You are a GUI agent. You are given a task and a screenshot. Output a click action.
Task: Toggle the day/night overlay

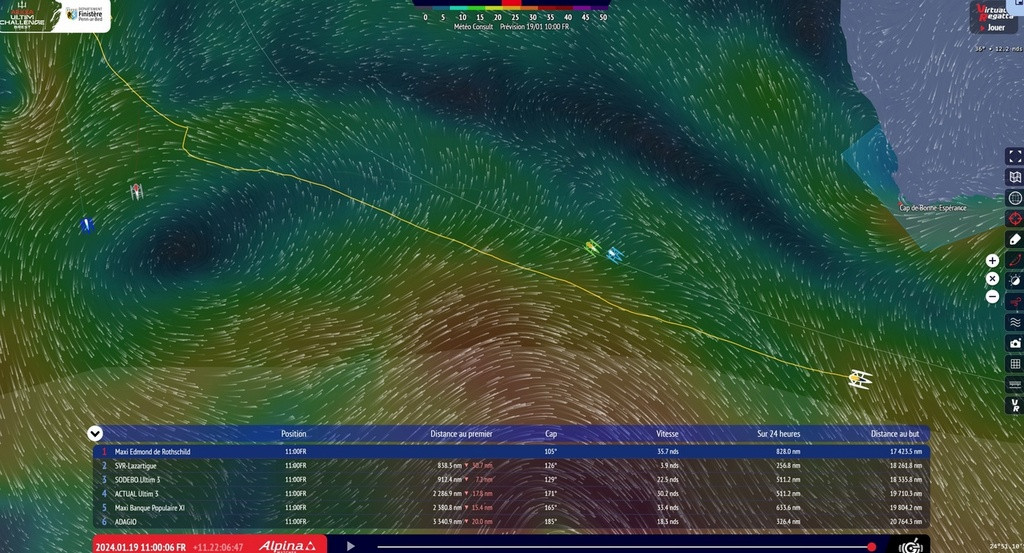1014,281
